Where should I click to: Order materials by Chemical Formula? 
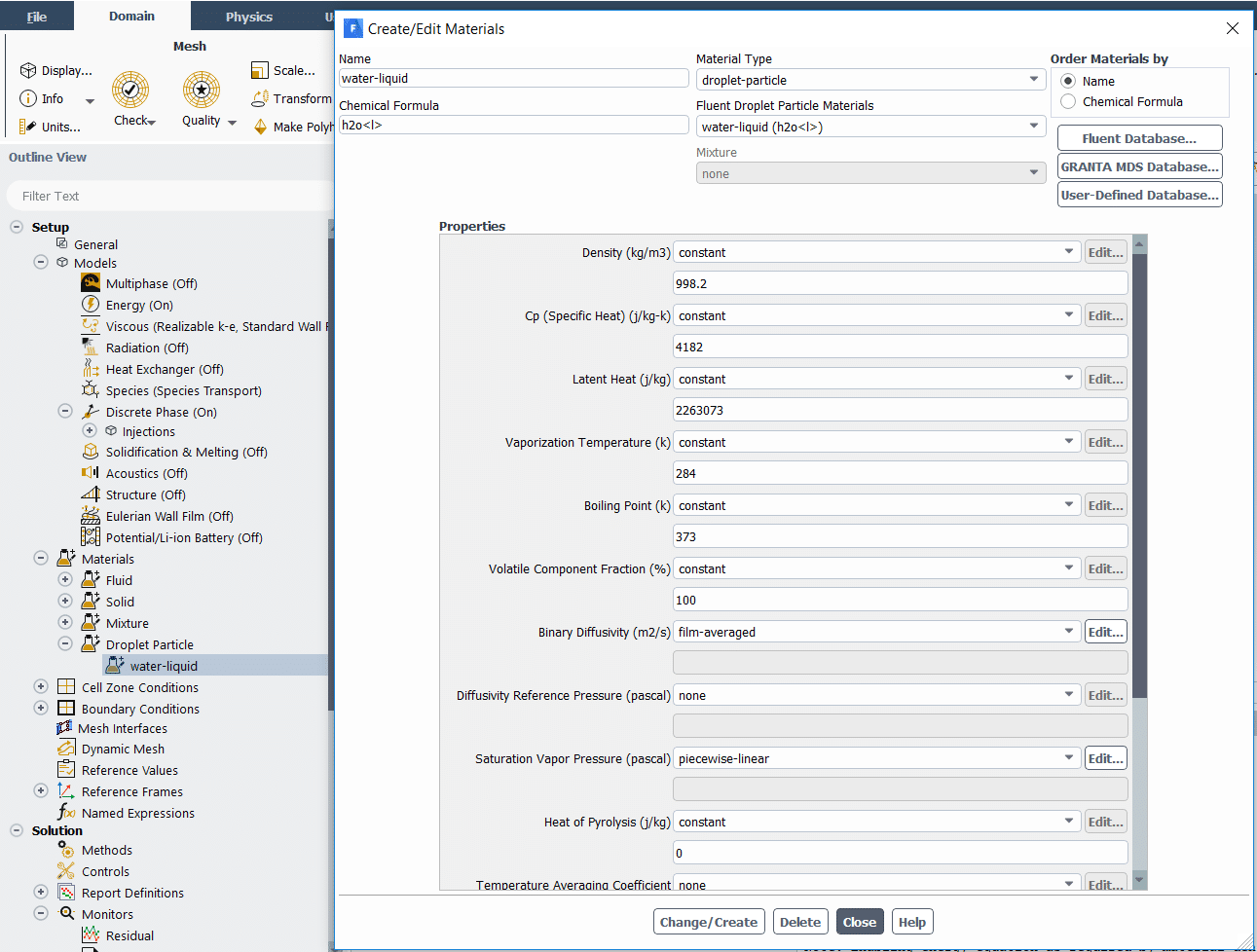[x=1068, y=102]
